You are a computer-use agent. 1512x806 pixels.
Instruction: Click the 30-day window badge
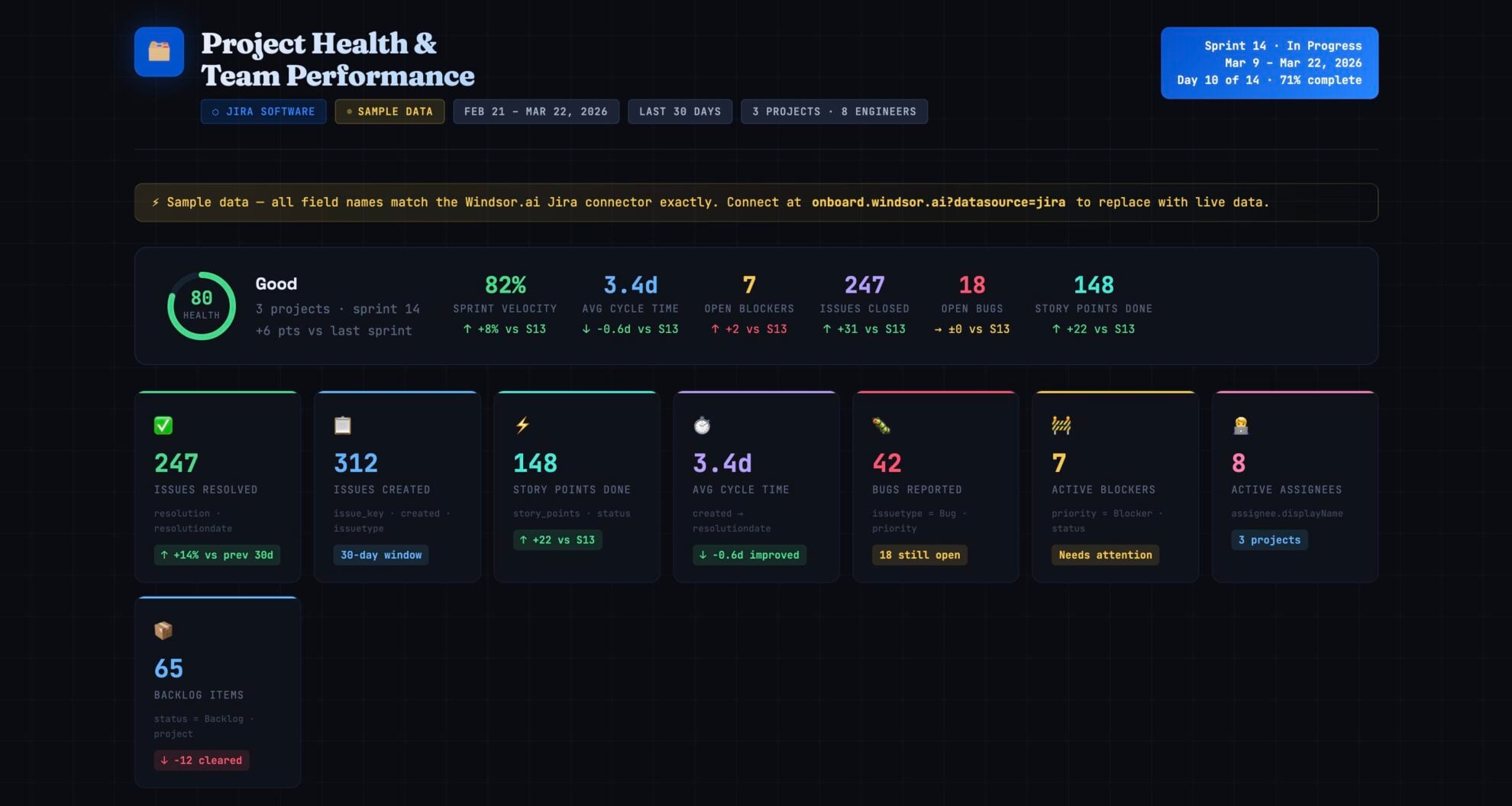point(381,555)
